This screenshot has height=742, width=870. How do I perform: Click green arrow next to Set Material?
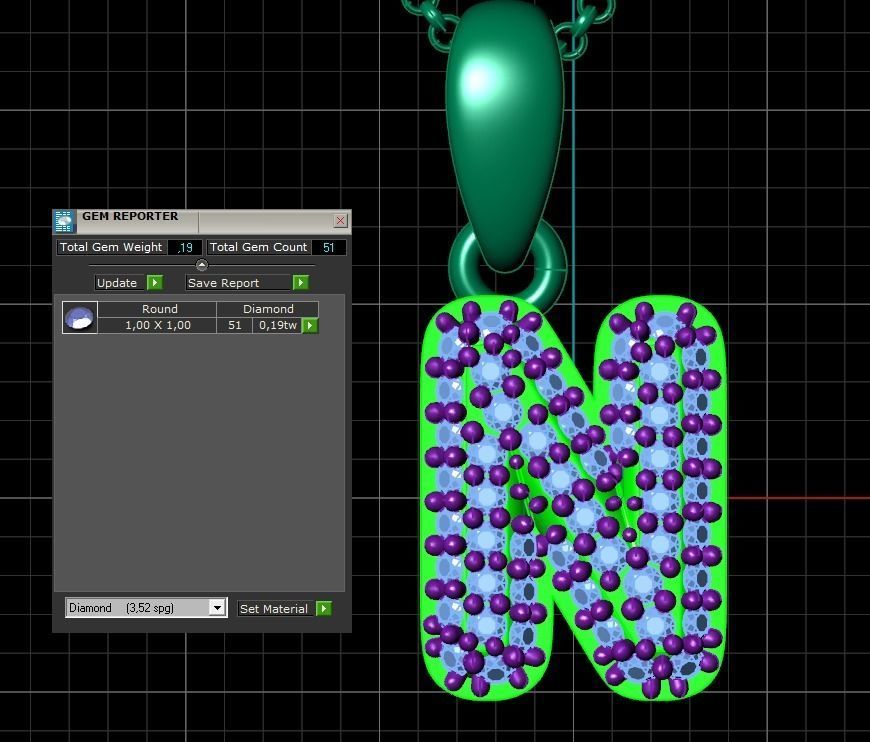click(323, 609)
